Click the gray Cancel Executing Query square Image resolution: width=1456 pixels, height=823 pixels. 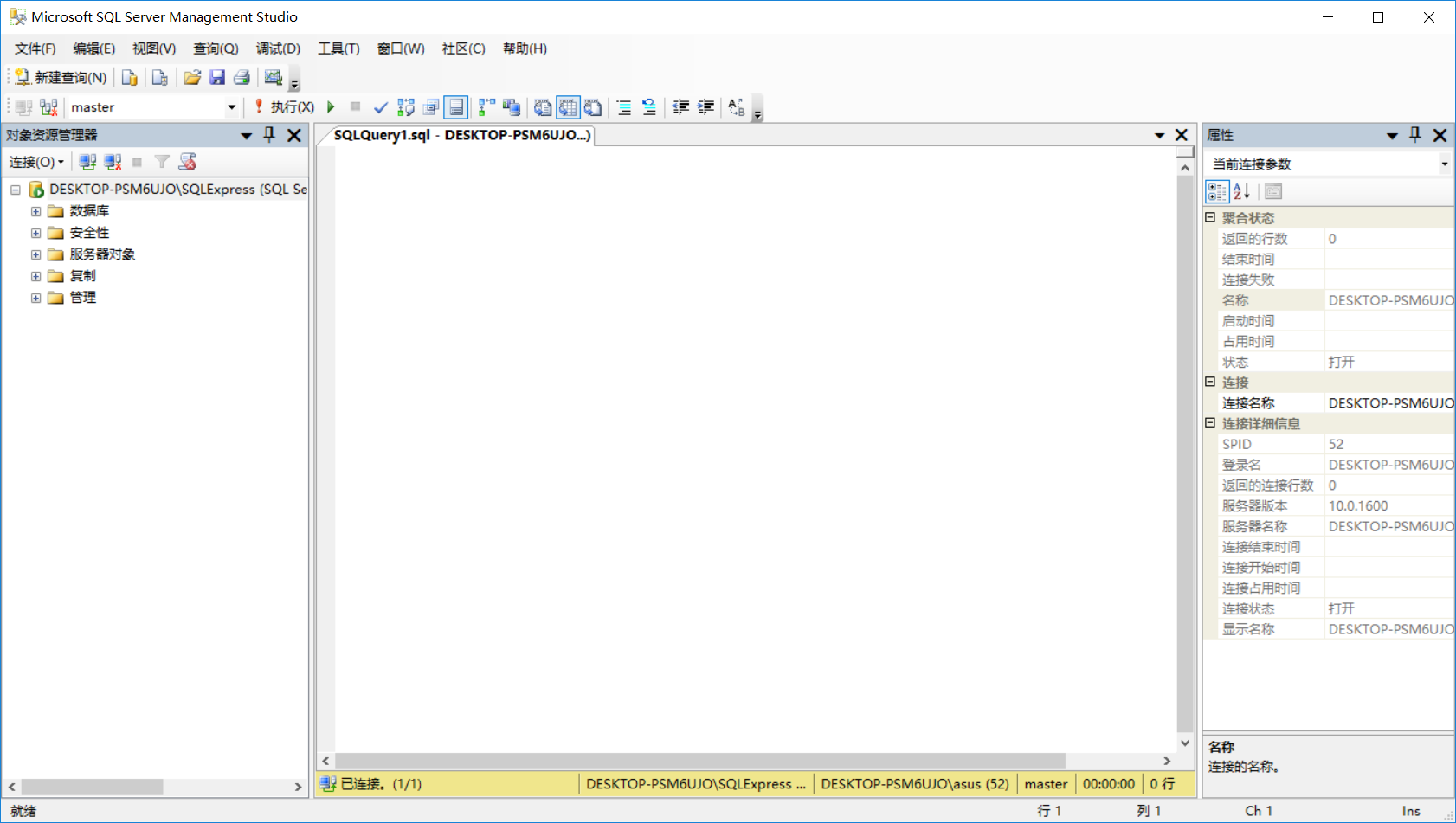pos(355,107)
